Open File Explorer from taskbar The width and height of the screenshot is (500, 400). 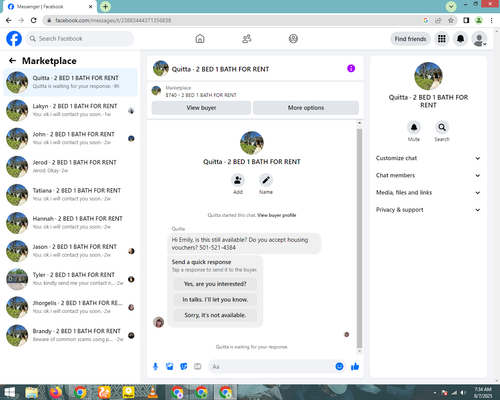(32, 392)
